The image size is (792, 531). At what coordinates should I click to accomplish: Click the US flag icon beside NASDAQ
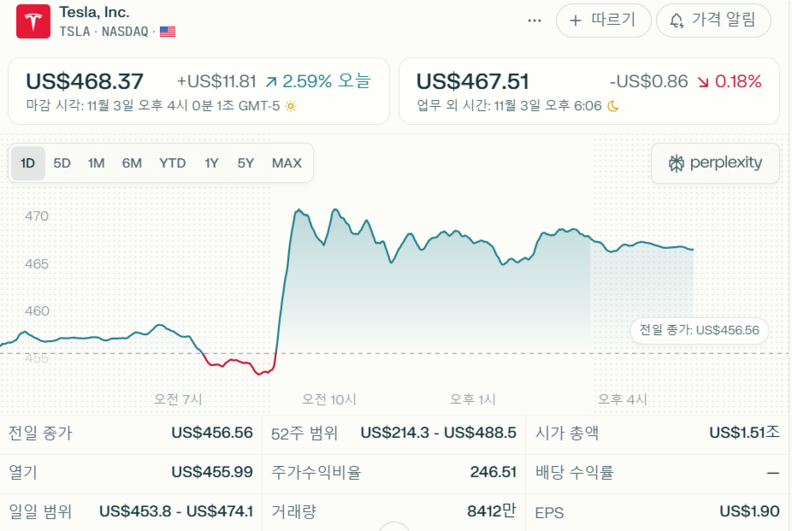167,32
